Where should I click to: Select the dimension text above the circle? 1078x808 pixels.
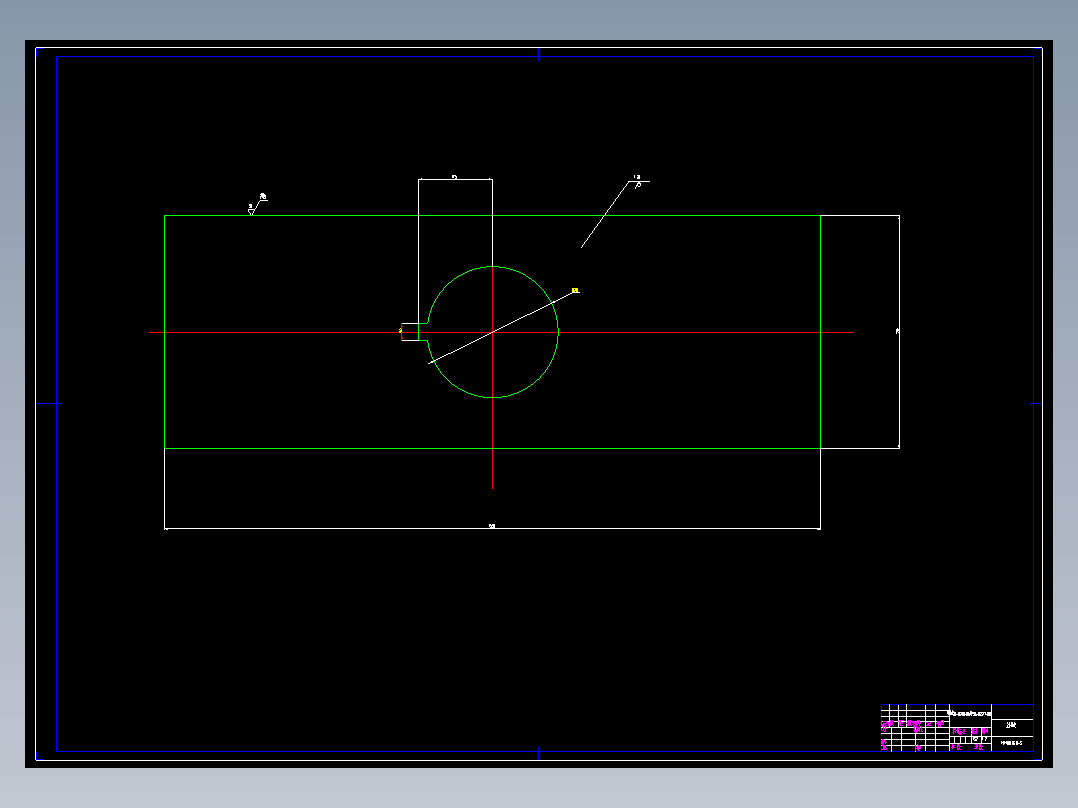tap(454, 177)
